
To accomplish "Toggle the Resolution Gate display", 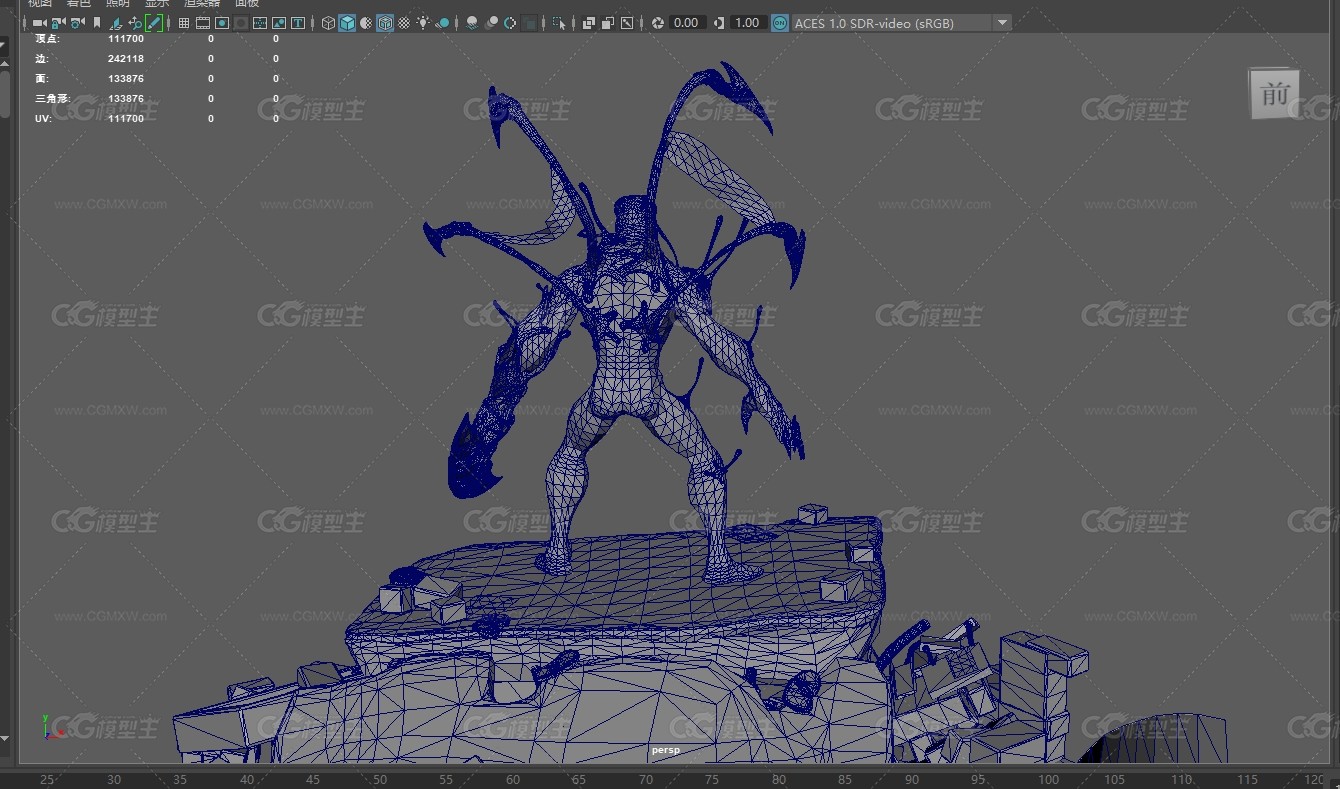I will (222, 23).
